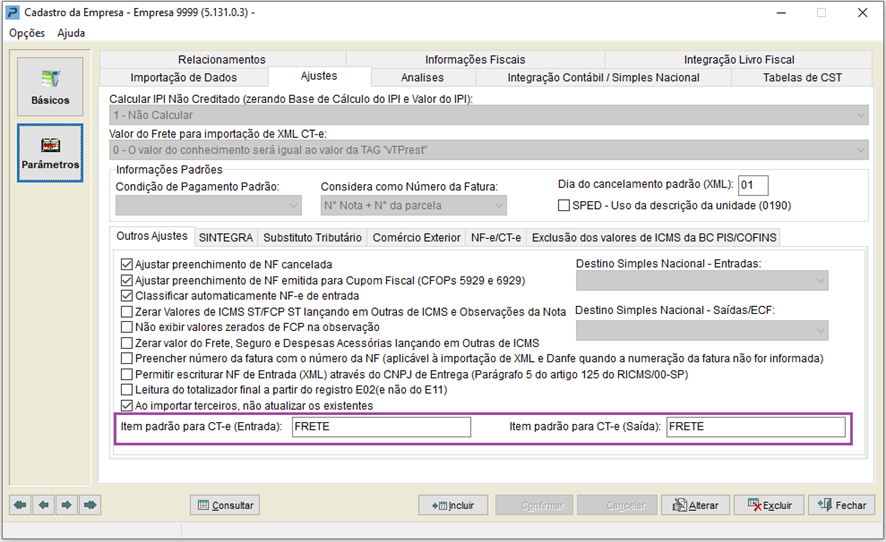This screenshot has width=886, height=542.
Task: Go to the next record arrow
Action: [x=67, y=505]
